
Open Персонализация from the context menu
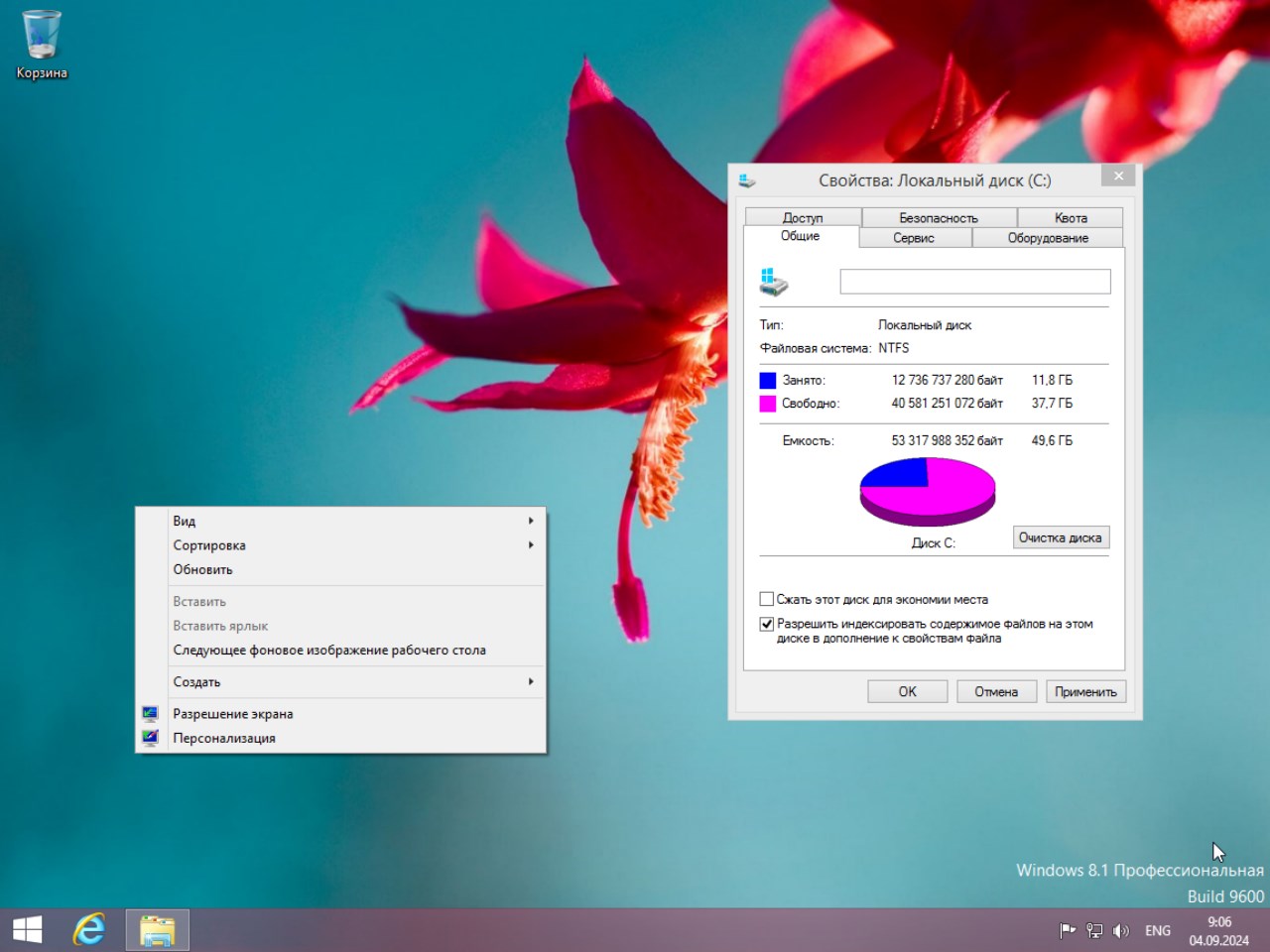click(341, 738)
